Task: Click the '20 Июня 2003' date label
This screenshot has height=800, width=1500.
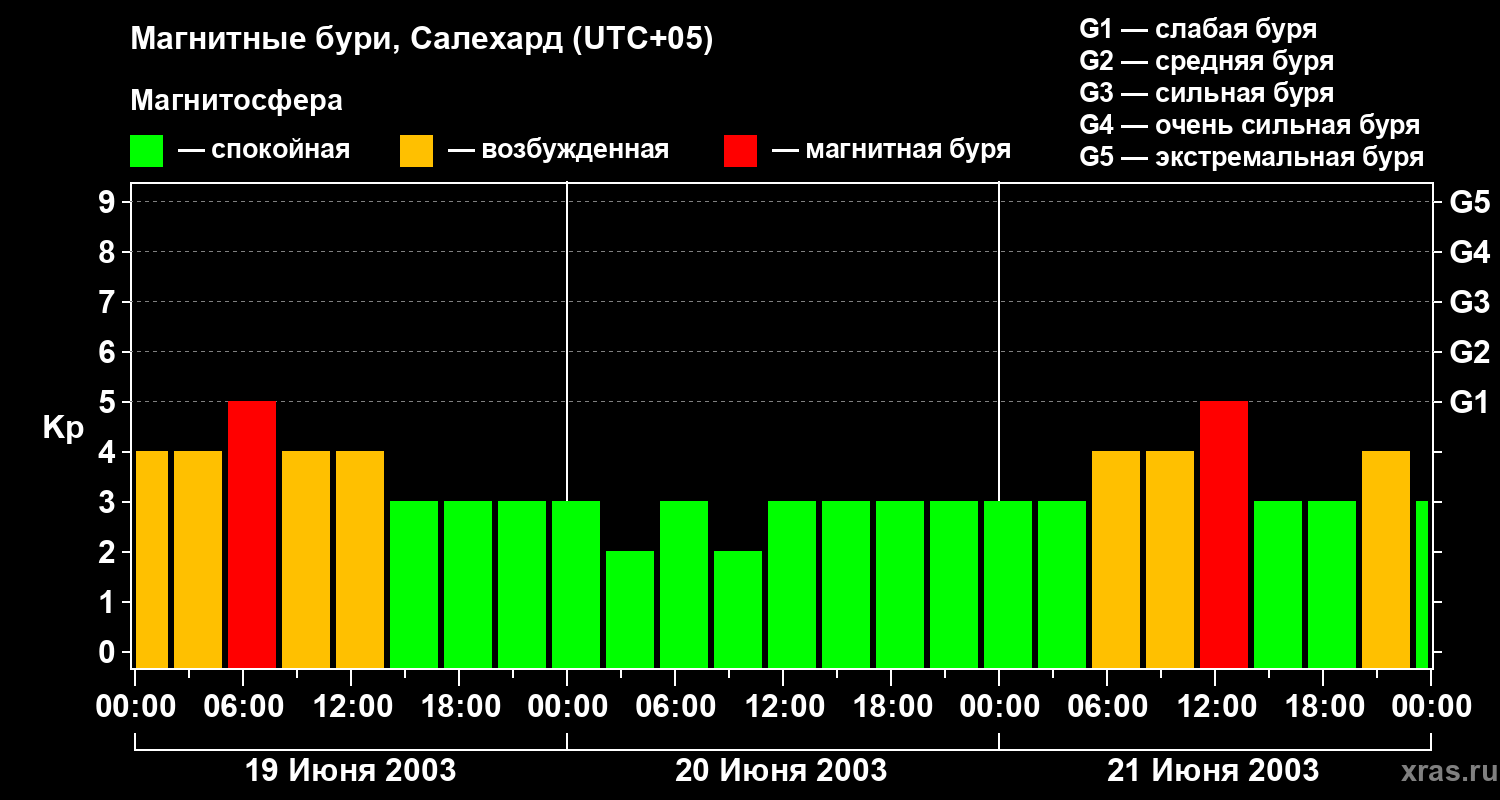Action: point(781,771)
